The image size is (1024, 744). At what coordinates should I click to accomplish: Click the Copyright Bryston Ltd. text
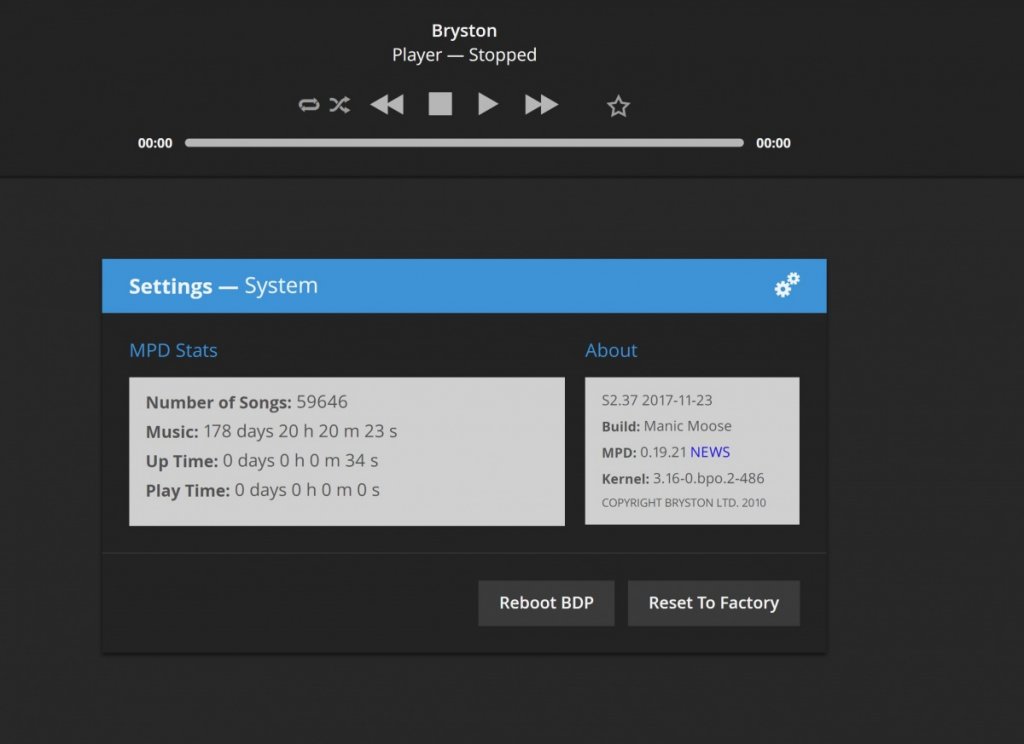(x=684, y=503)
